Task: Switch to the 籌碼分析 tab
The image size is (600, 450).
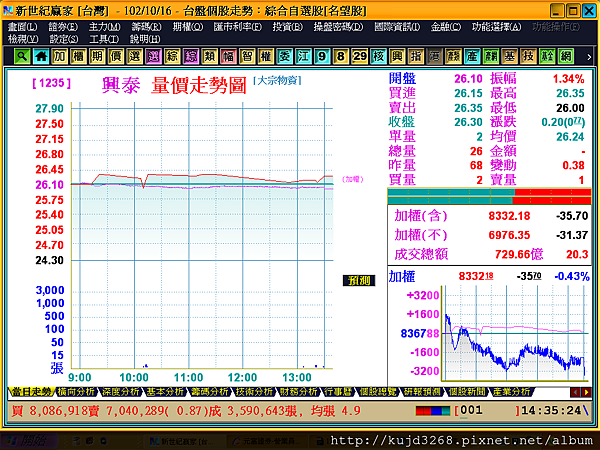Action: (210, 392)
